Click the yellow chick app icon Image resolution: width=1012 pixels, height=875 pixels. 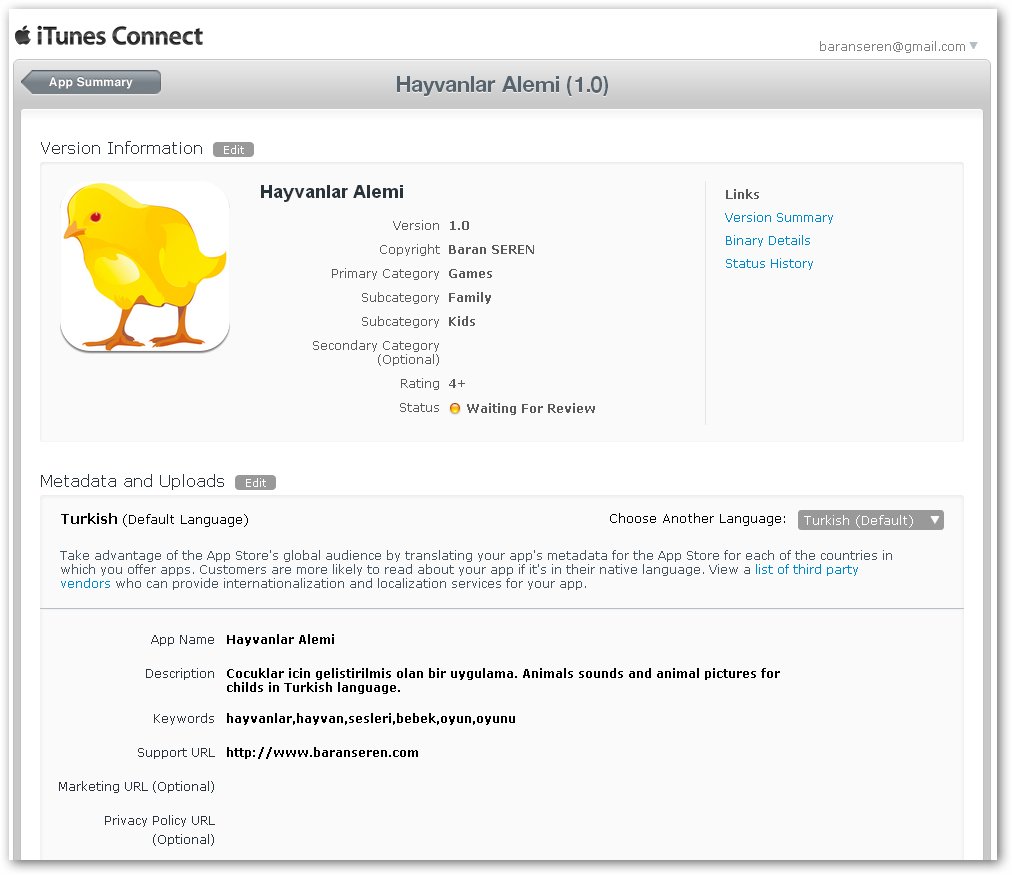145,267
